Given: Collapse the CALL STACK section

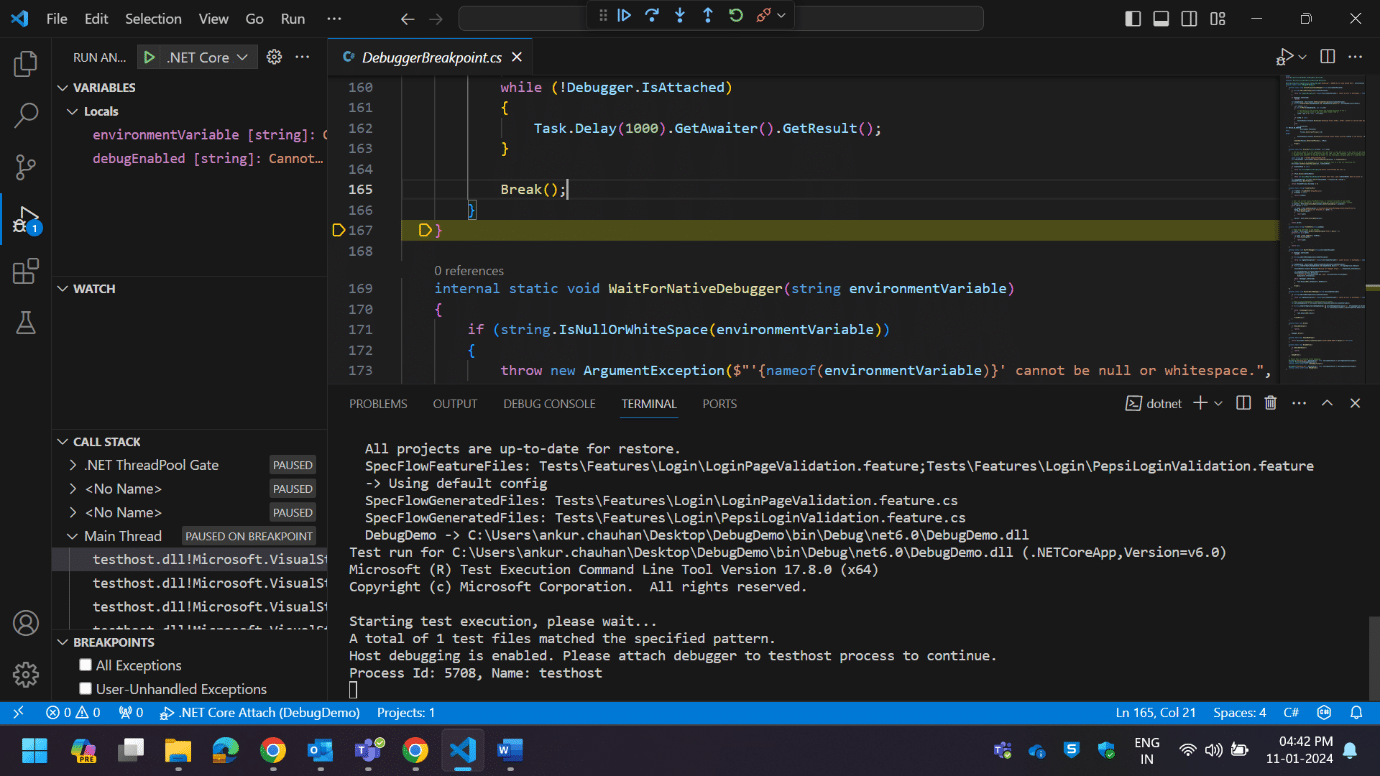Looking at the screenshot, I should [62, 441].
